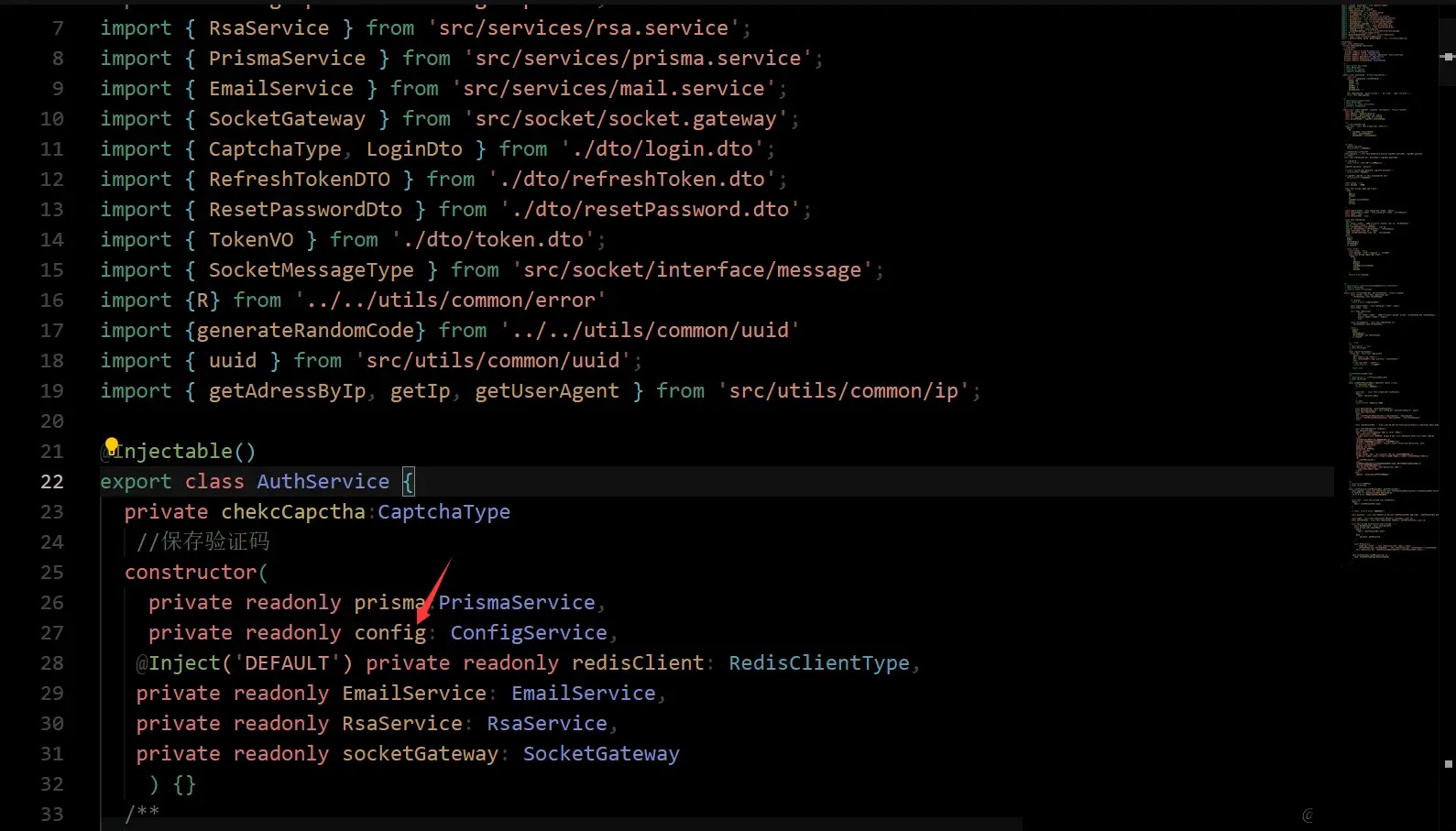Click the getUserAgent import on line 19
The height and width of the screenshot is (831, 1456).
click(546, 391)
